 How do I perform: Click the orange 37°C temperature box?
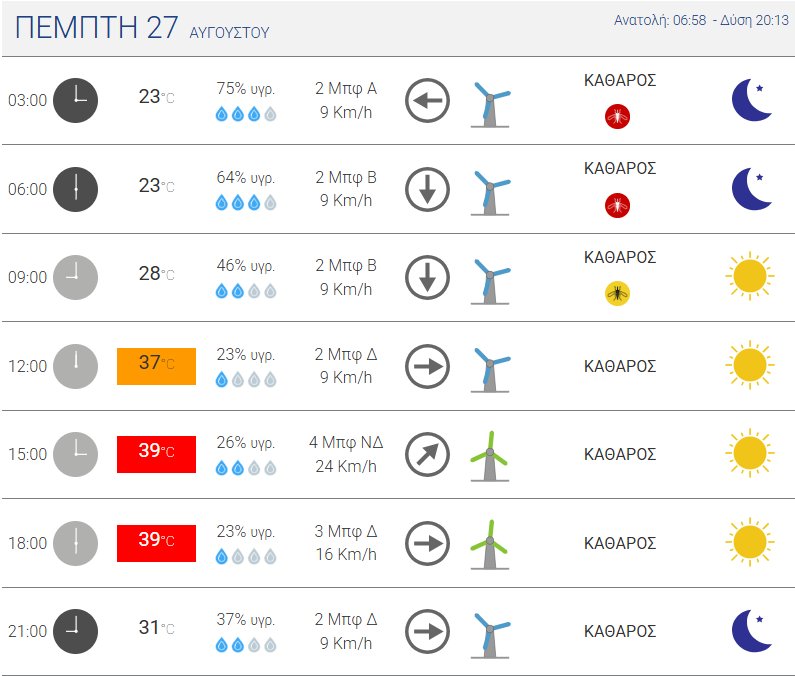tap(156, 366)
